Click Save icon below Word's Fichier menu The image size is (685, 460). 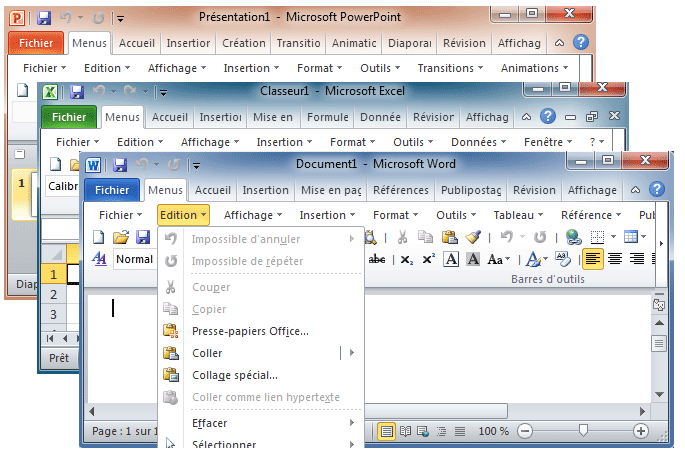pos(143,237)
